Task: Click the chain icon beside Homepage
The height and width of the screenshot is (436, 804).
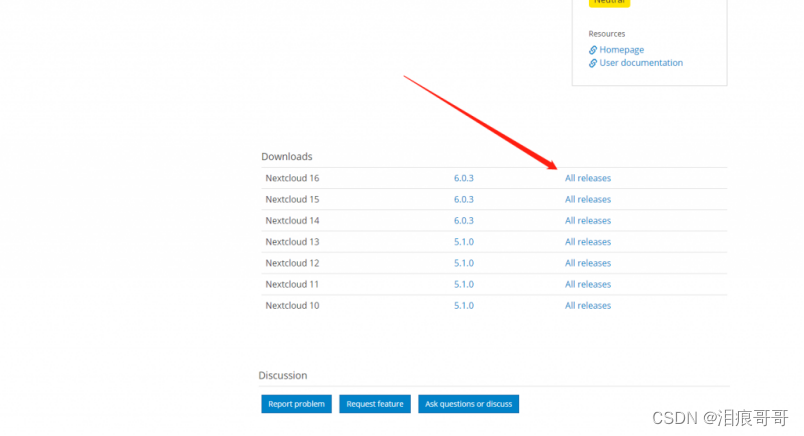Action: click(x=593, y=50)
